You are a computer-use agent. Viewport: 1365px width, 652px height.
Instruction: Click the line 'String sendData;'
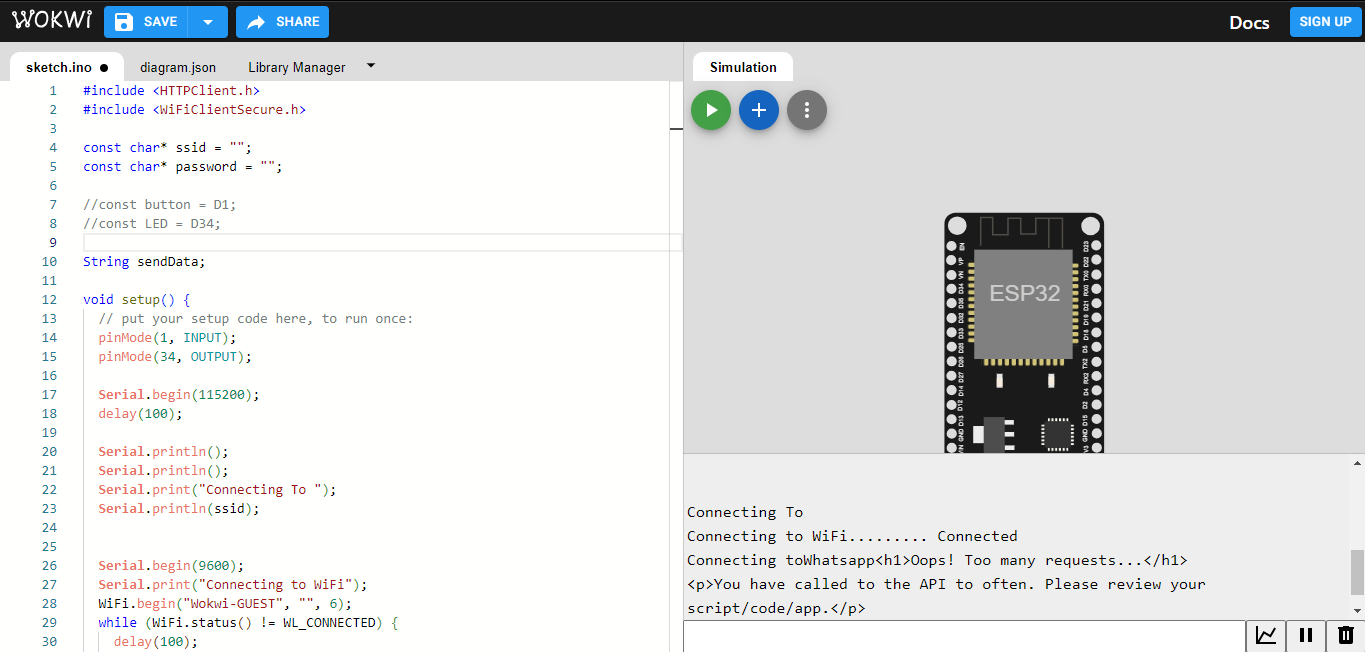pos(144,262)
